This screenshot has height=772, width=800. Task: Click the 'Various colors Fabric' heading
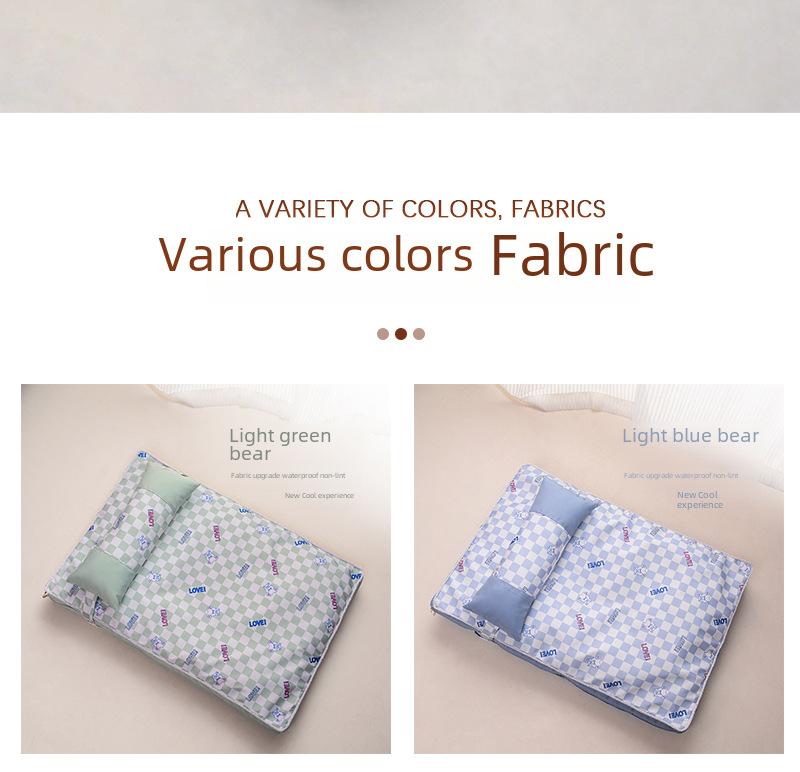coord(407,255)
